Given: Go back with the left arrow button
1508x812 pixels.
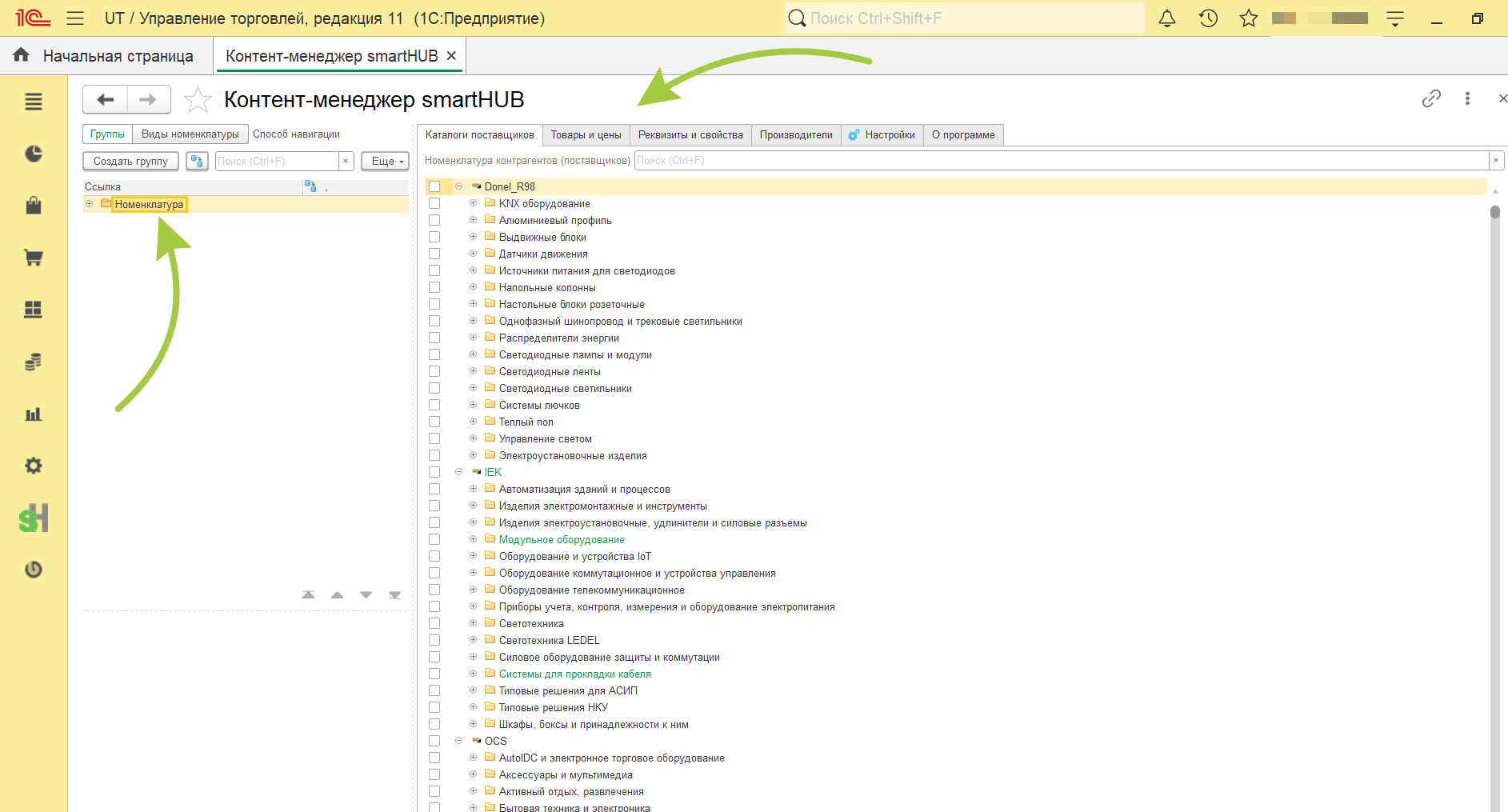Looking at the screenshot, I should [105, 100].
